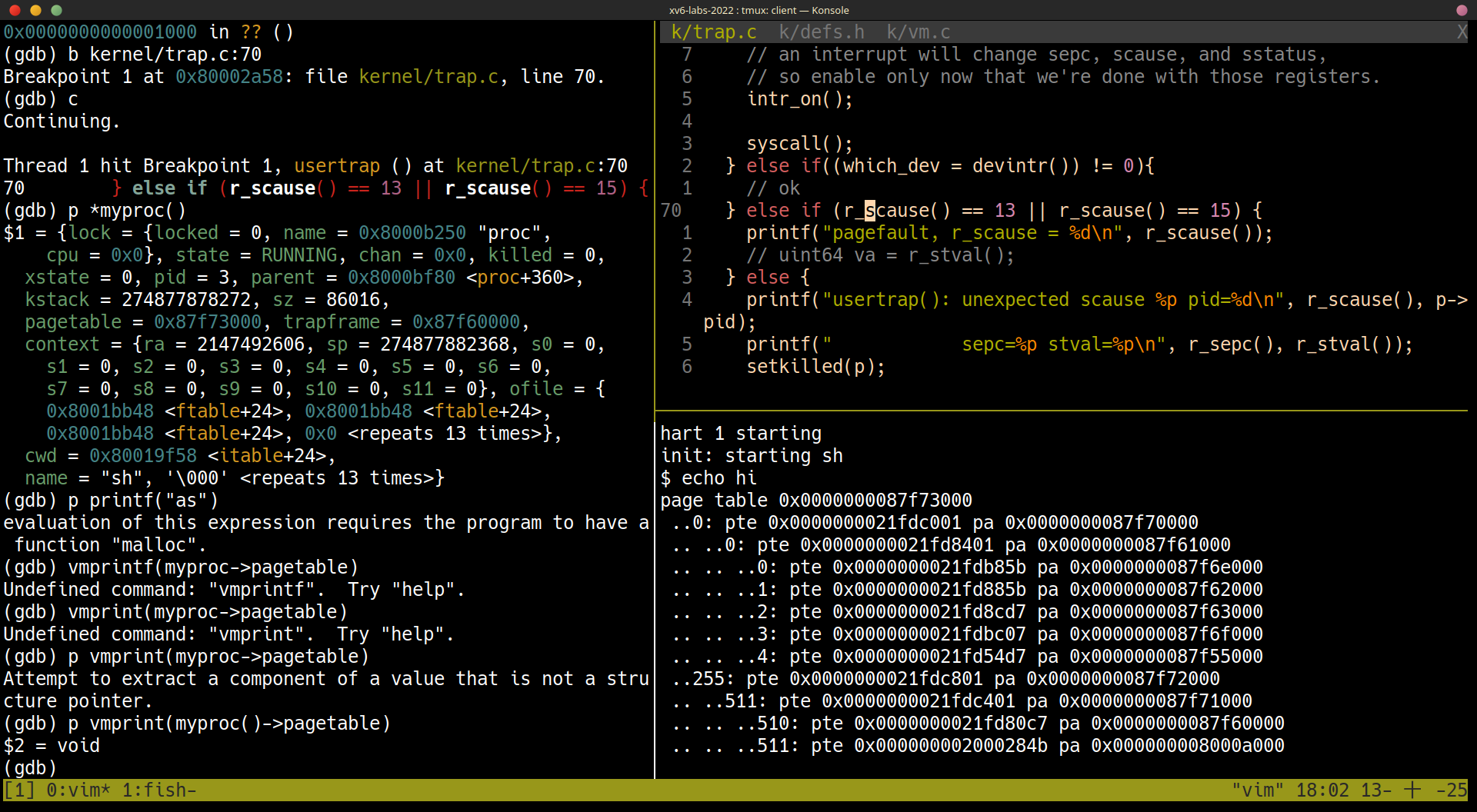Click the pink notification dot in the title bar
Viewport: 1477px width, 812px height.
click(1461, 10)
